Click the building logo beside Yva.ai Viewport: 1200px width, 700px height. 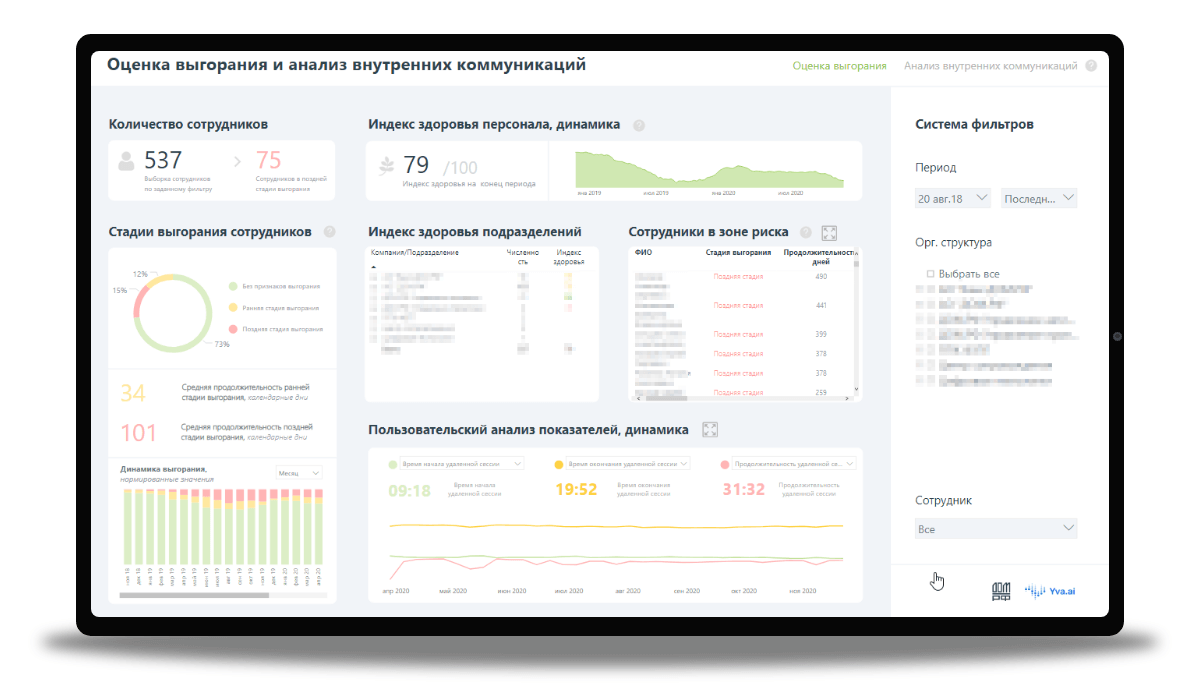pos(1002,592)
